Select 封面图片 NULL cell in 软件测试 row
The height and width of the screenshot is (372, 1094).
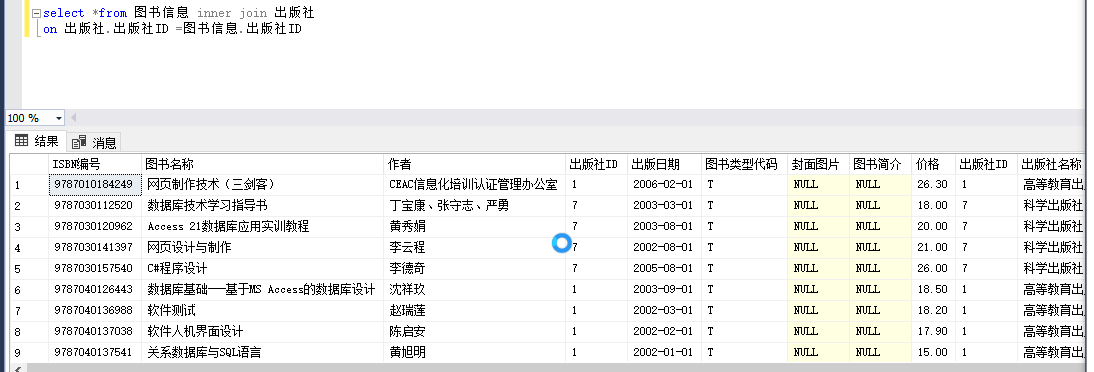pyautogui.click(x=818, y=311)
